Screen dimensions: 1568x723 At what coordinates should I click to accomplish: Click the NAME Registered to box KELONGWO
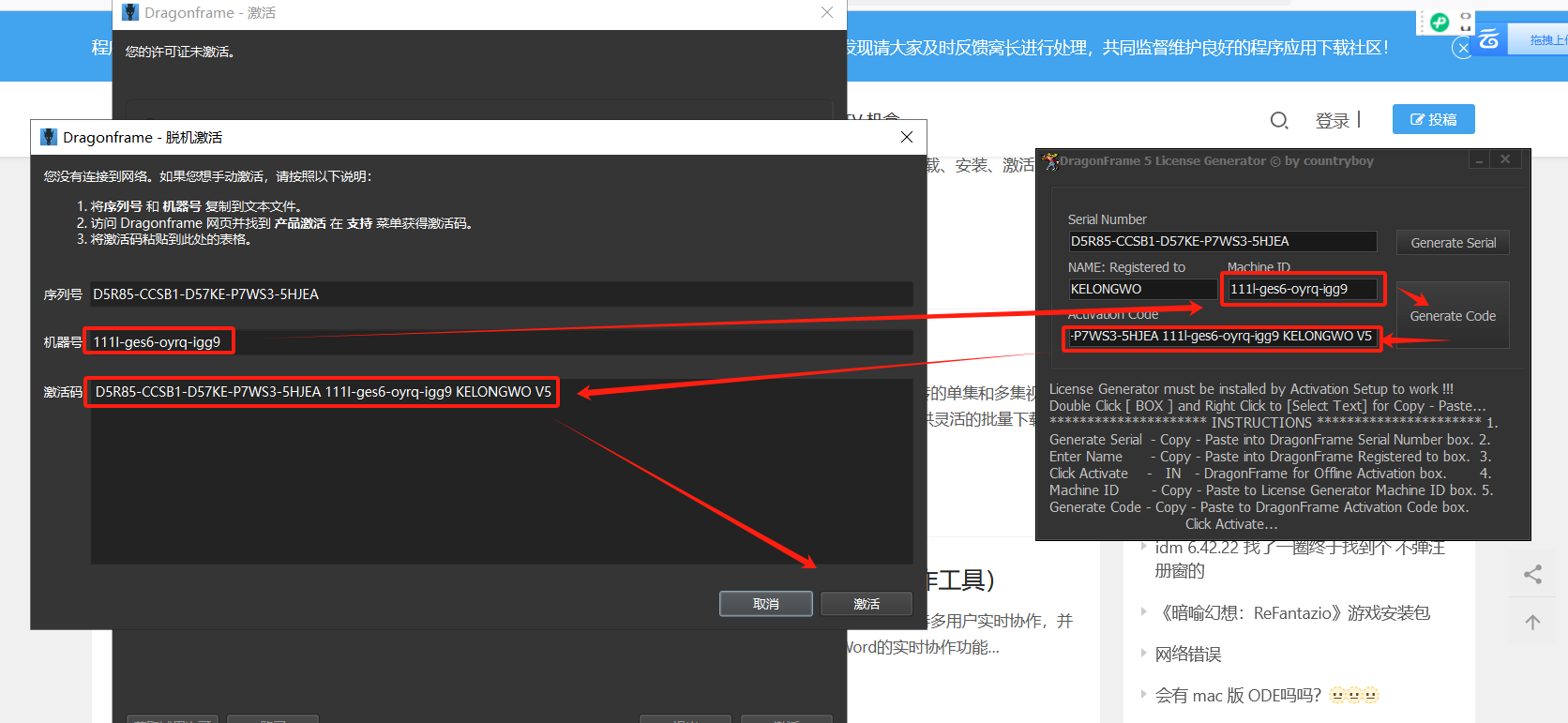pyautogui.click(x=1143, y=289)
